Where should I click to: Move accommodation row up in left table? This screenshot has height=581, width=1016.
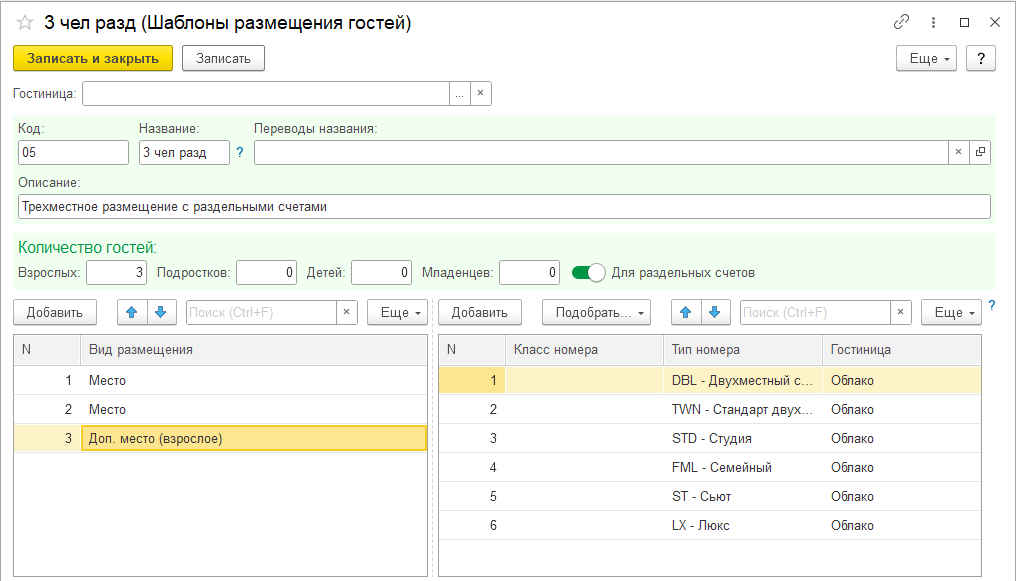pyautogui.click(x=132, y=313)
